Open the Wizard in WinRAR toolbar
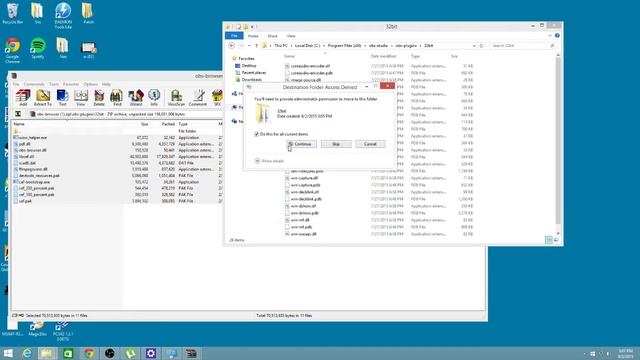Viewport: 640px width, 360px height. [136, 98]
